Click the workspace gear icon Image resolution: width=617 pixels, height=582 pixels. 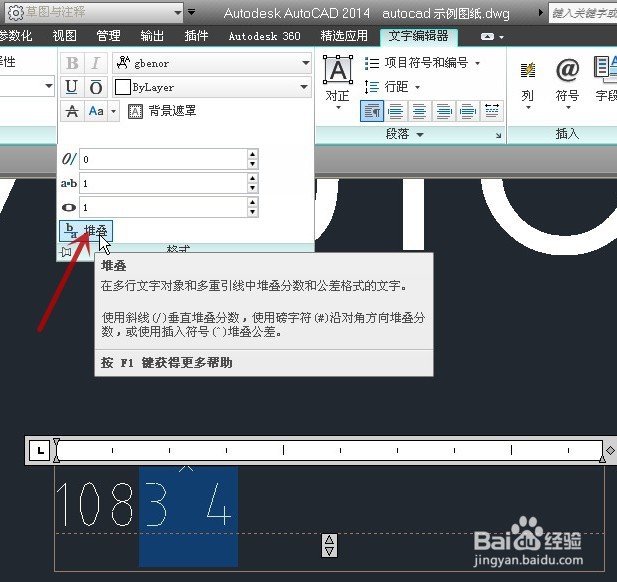click(x=16, y=13)
